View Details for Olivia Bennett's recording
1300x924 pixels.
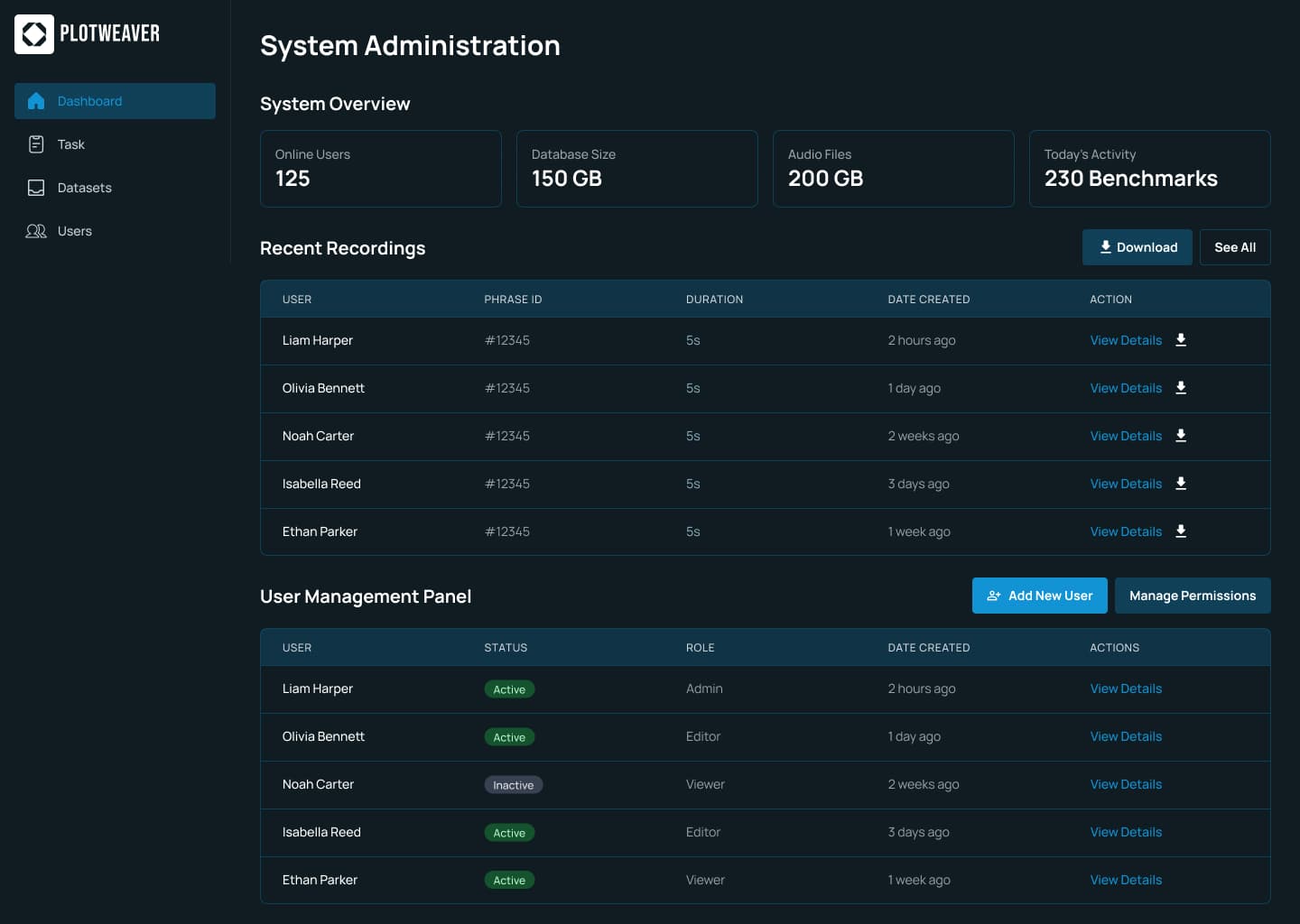[1126, 388]
